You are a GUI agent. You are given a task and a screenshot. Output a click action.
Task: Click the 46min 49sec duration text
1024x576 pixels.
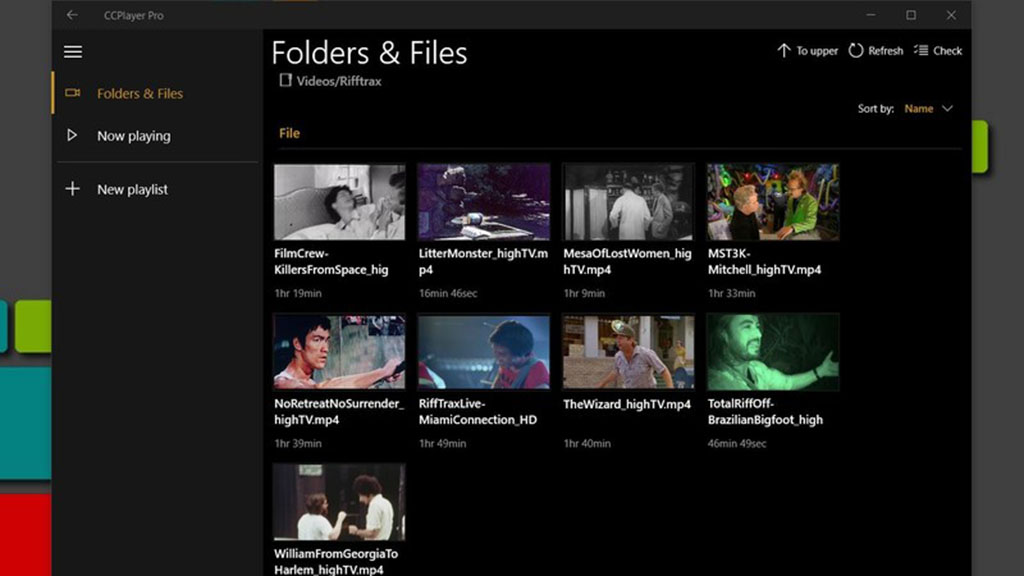[x=737, y=443]
